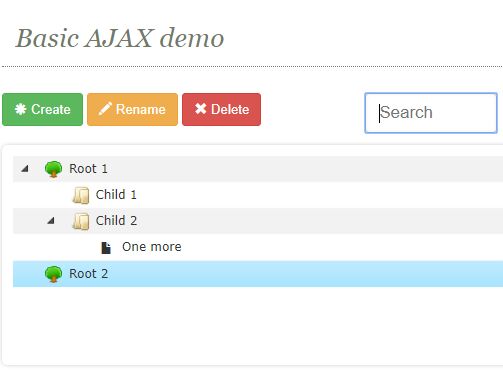Image resolution: width=503 pixels, height=379 pixels.
Task: Click the tree icon next to Root 1
Action: (53, 169)
